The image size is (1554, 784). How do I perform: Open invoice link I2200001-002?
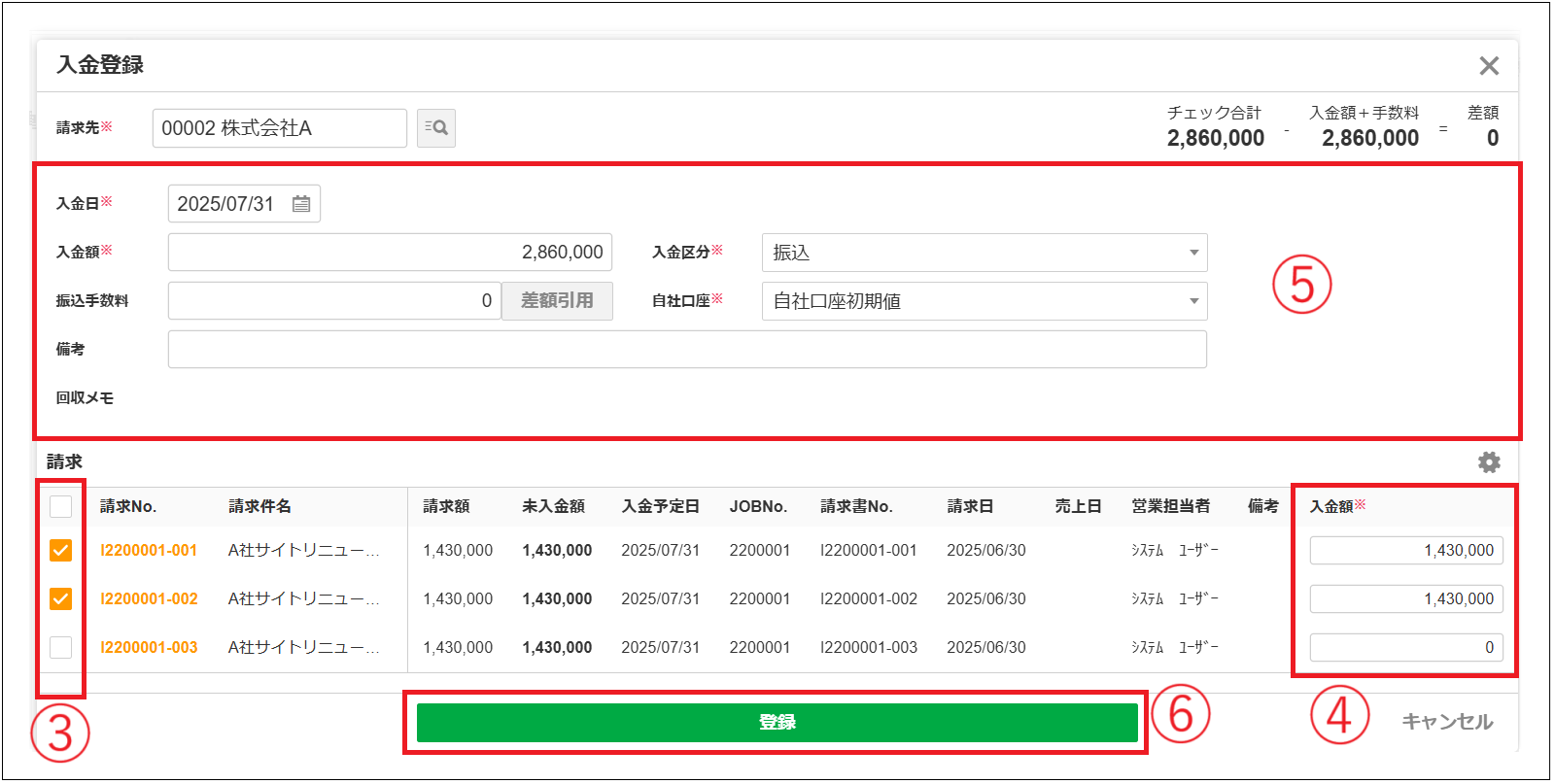point(149,598)
